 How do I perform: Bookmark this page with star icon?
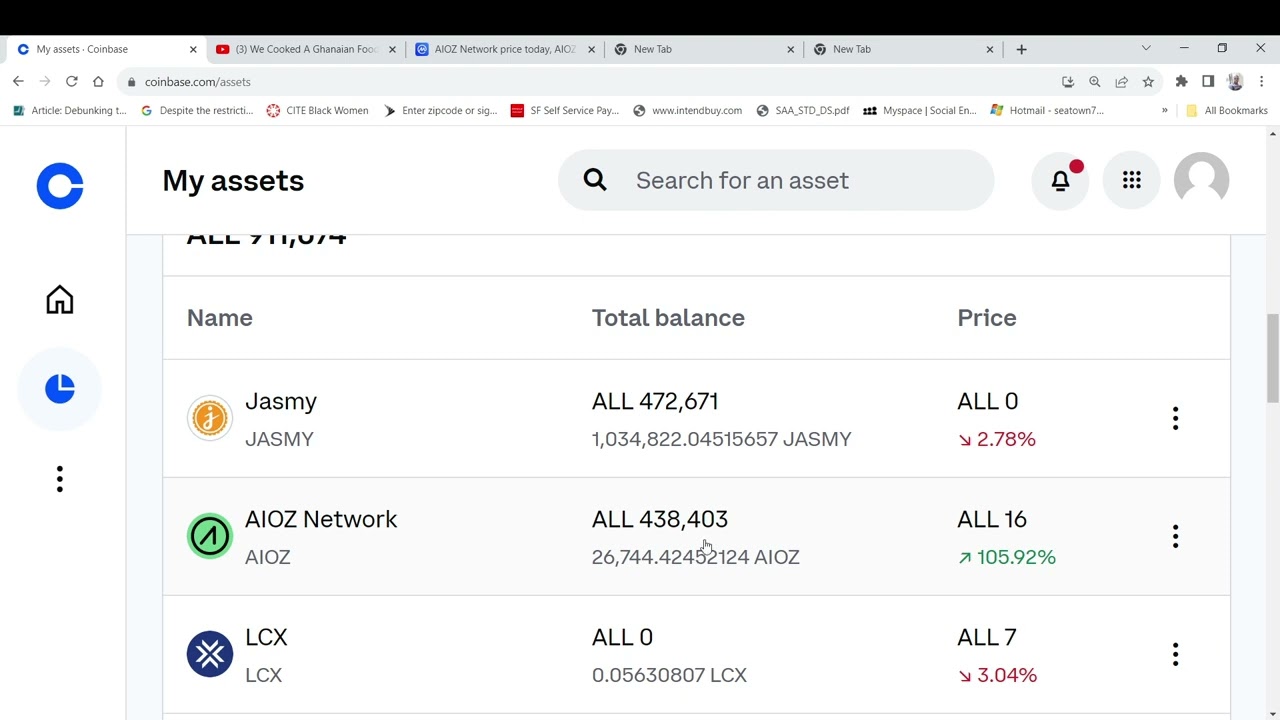1148,82
